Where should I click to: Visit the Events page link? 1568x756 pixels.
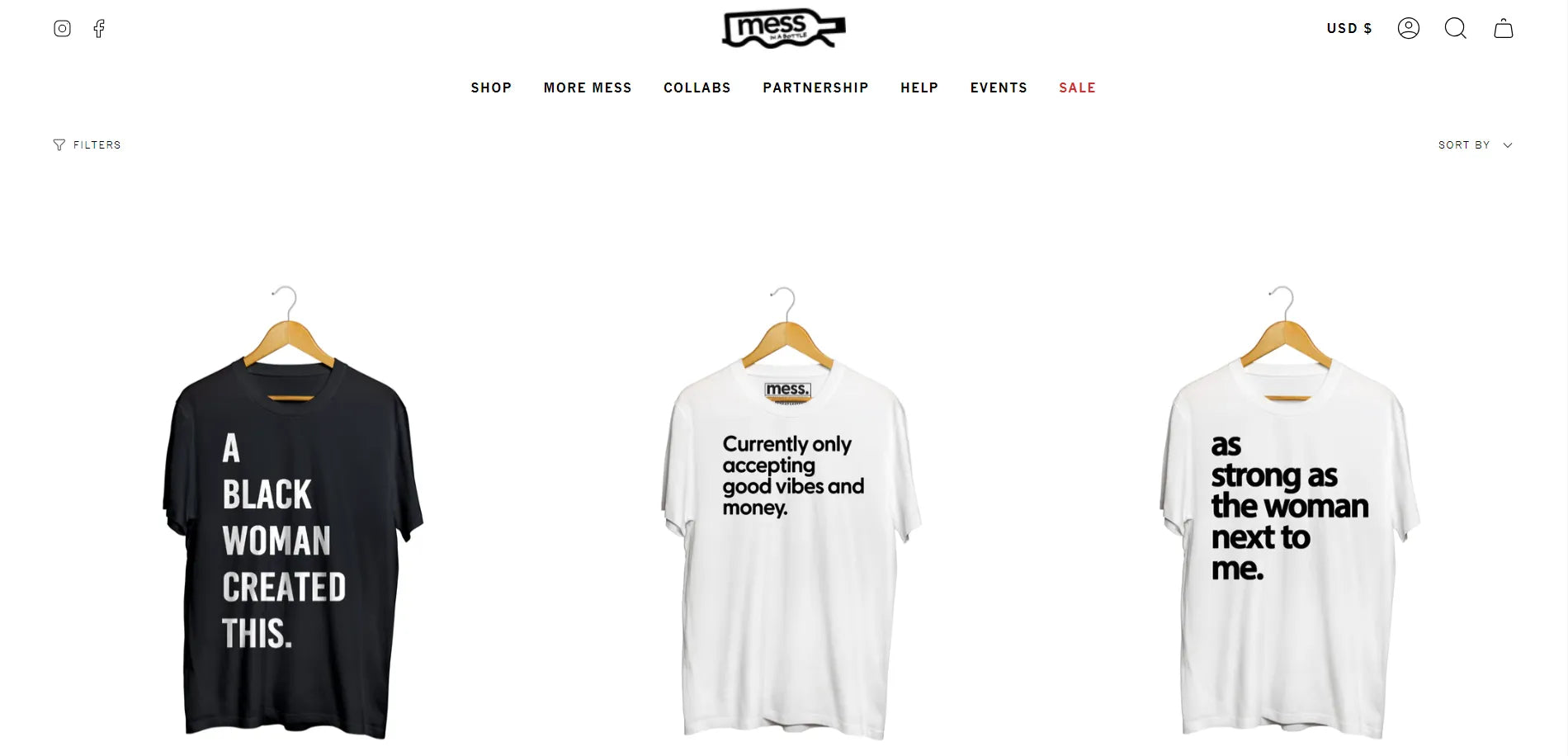(x=999, y=87)
